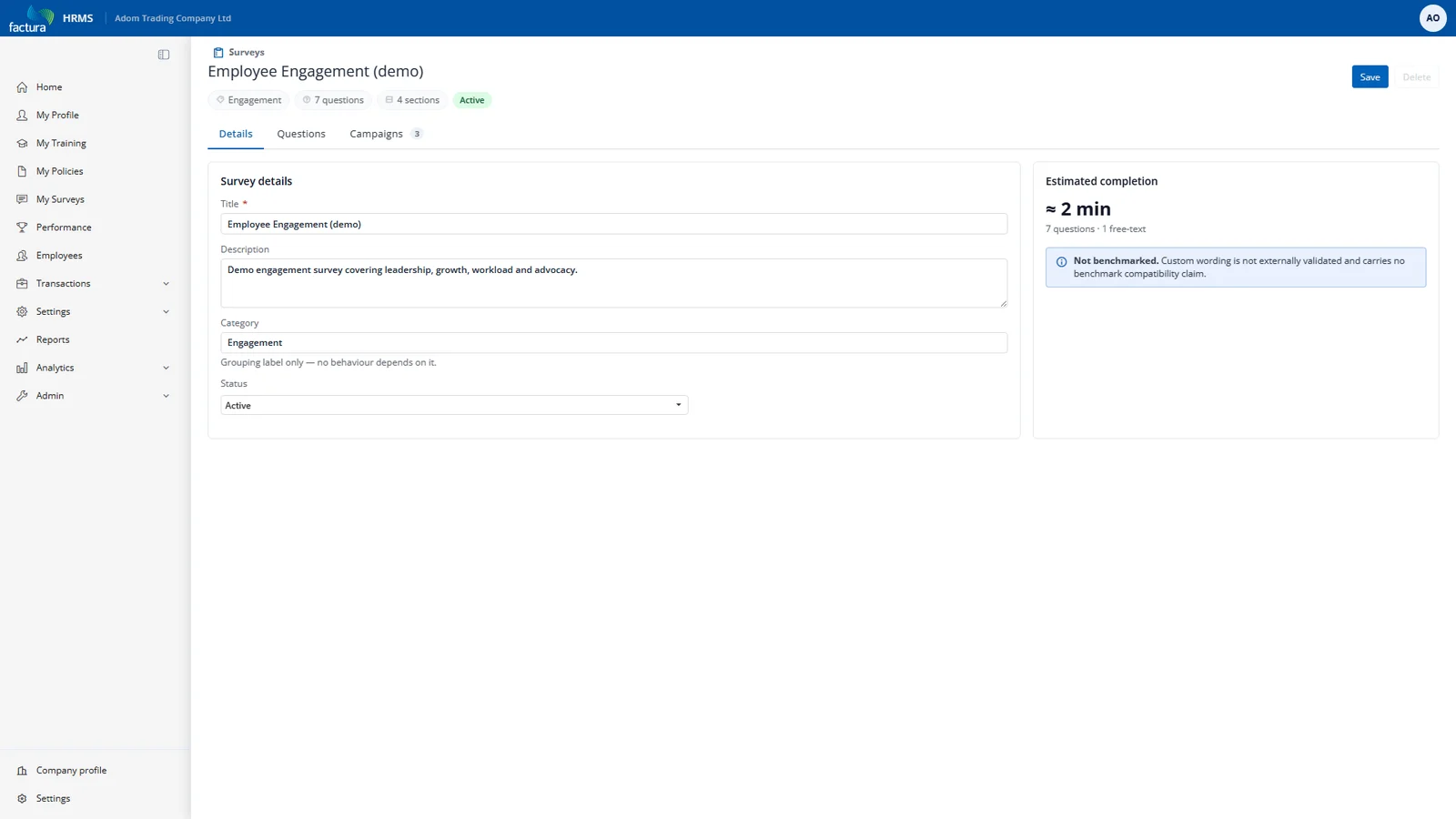The image size is (1456, 819).
Task: Click '7 questions · 1 free-text' text
Action: click(x=1096, y=229)
